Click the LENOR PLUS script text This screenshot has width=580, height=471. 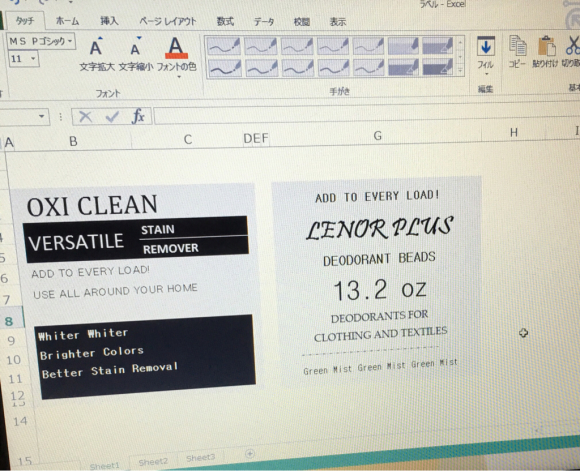tap(380, 228)
